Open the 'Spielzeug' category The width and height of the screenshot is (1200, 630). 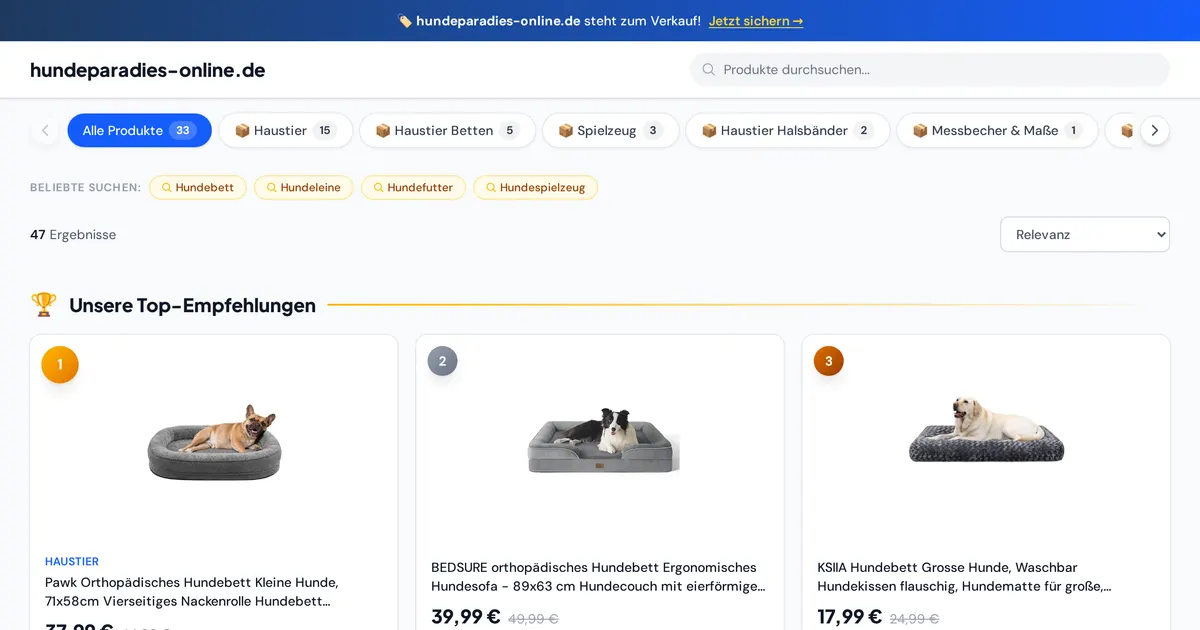pos(611,130)
